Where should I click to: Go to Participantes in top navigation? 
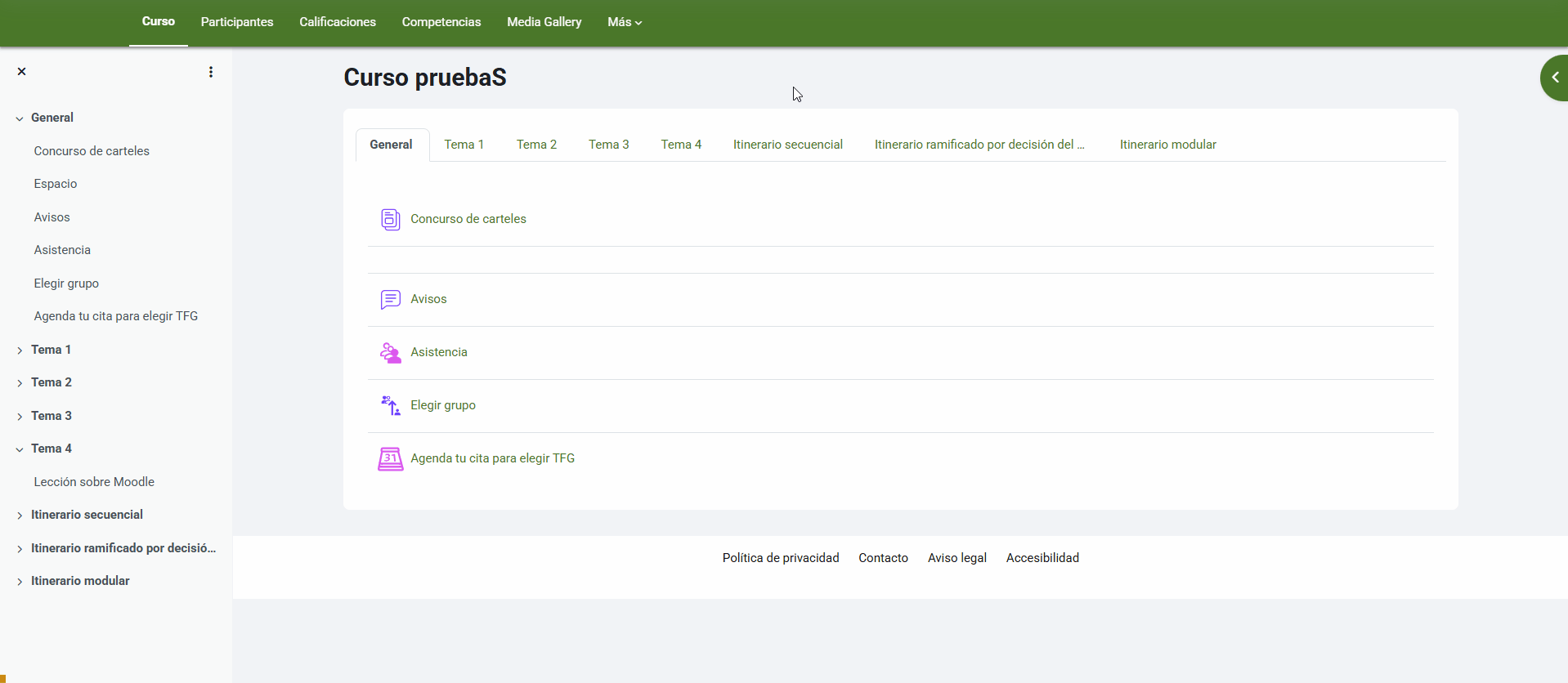tap(237, 22)
